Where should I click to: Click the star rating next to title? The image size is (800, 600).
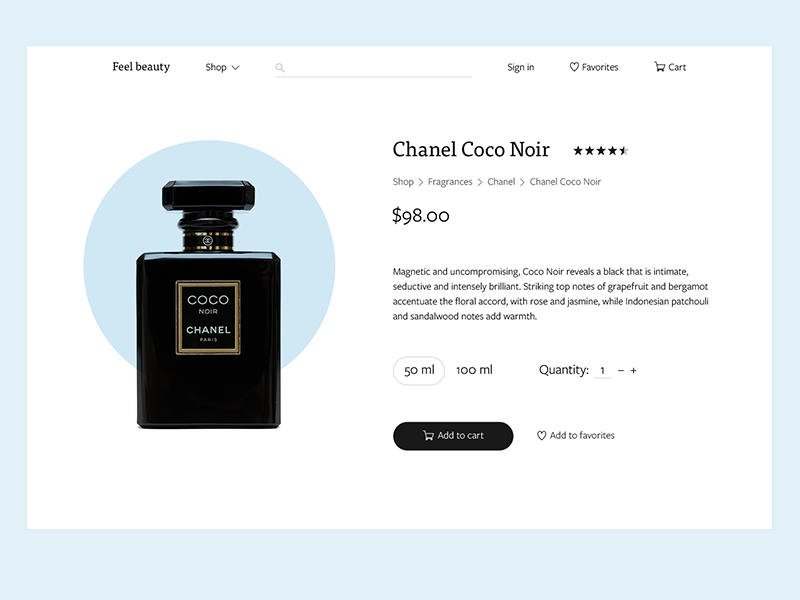(601, 151)
